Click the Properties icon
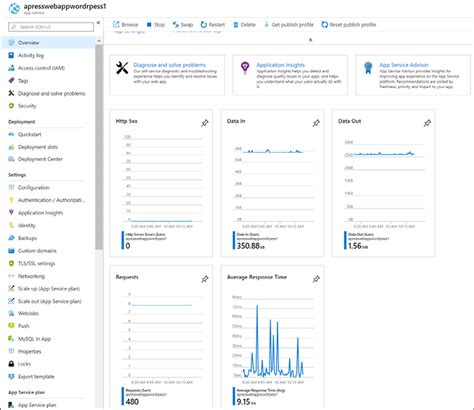Image resolution: width=474 pixels, height=410 pixels. 11,351
